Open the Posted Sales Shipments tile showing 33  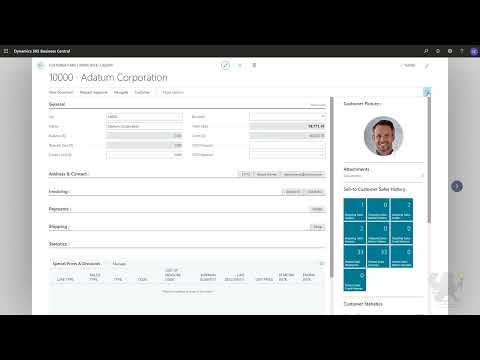[355, 256]
